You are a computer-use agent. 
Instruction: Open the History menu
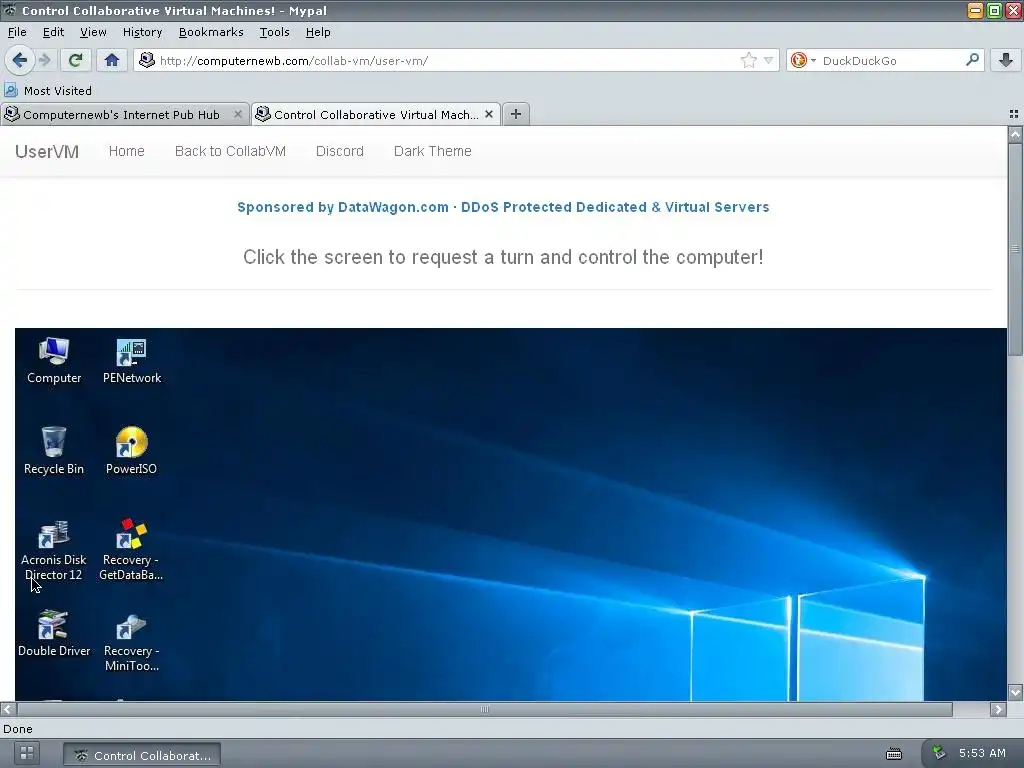142,32
